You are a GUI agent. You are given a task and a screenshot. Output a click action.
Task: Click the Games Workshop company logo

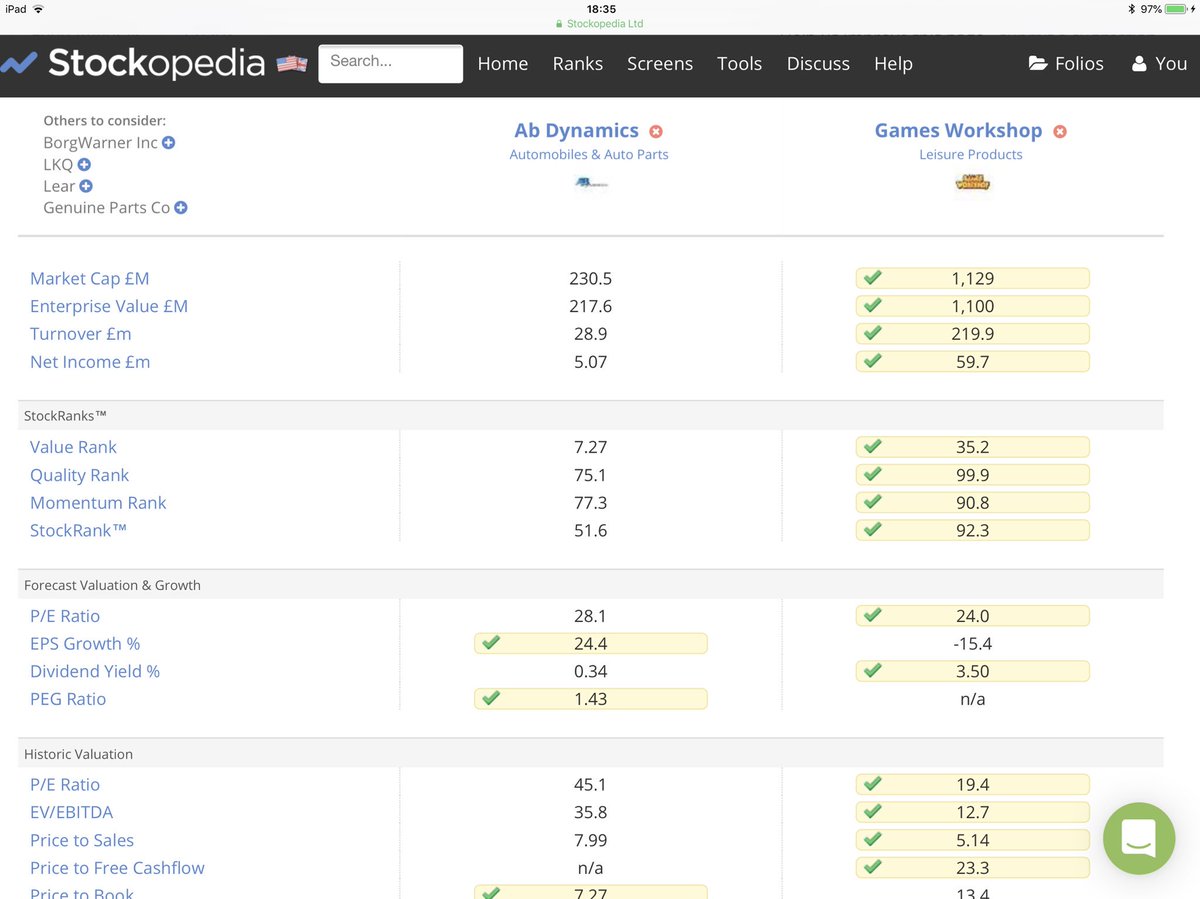pos(972,182)
